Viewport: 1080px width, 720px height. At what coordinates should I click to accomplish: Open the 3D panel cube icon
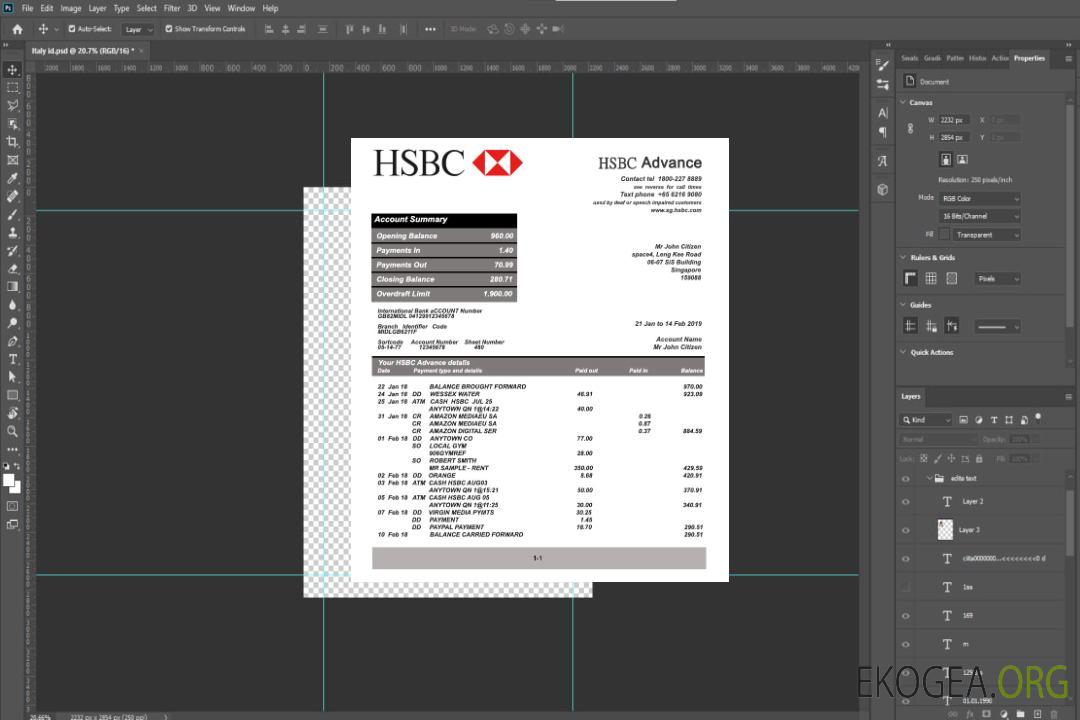tap(883, 189)
